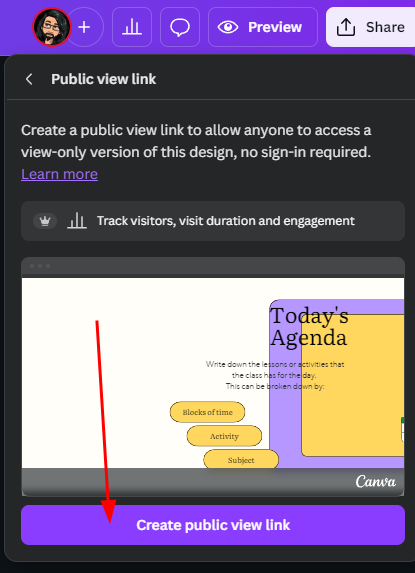The image size is (415, 573).
Task: Open comments via the speech bubble icon
Action: pos(180,27)
